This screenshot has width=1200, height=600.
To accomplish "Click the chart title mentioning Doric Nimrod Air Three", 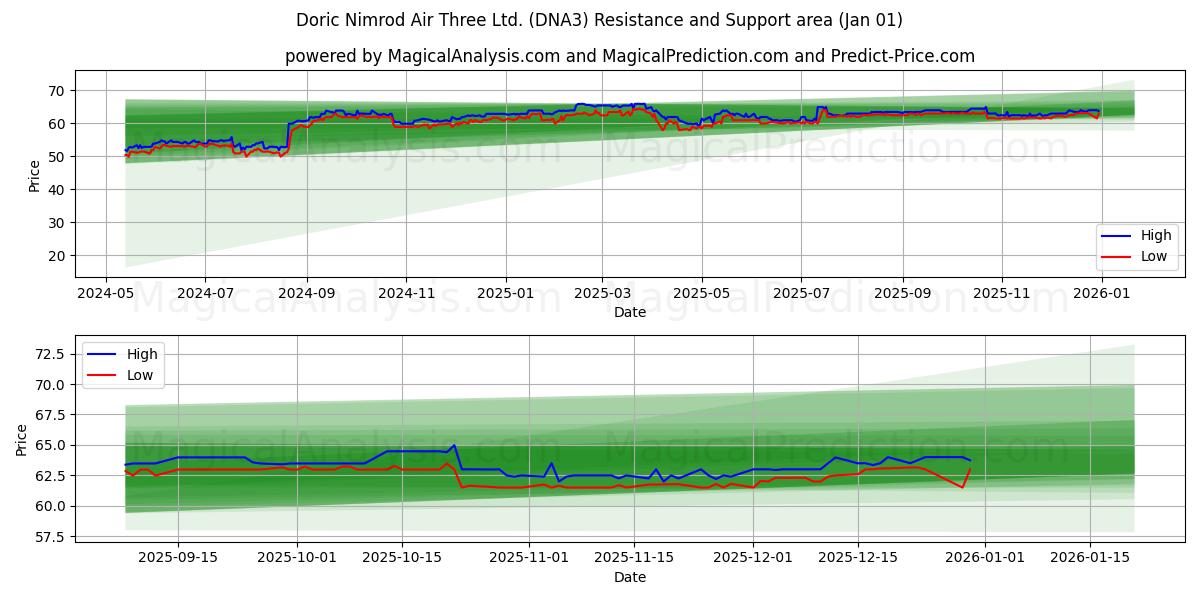I will click(600, 20).
